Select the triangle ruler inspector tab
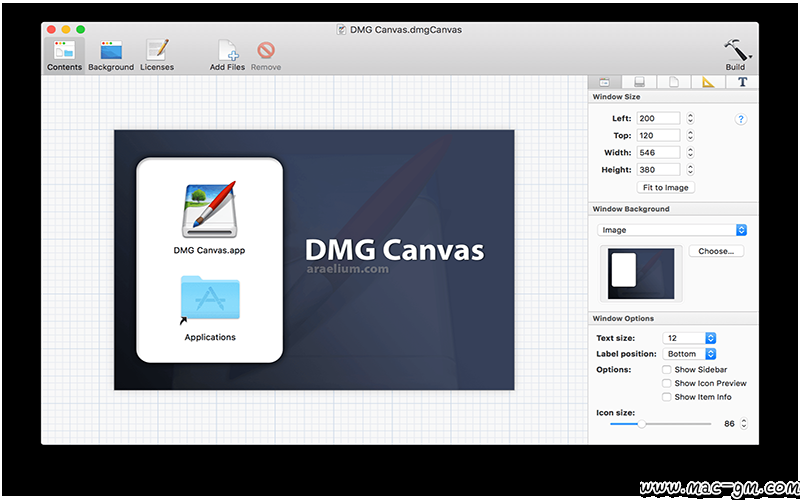The image size is (800, 500). [708, 82]
